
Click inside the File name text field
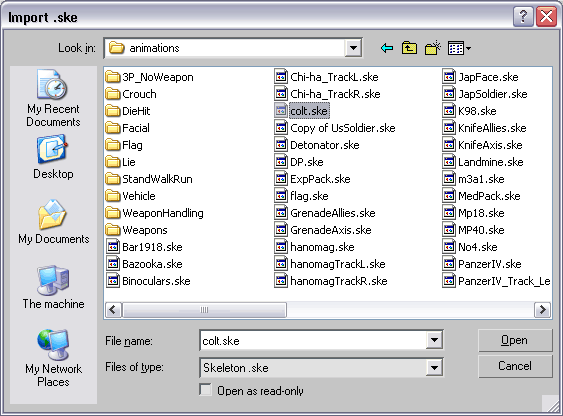[313, 340]
